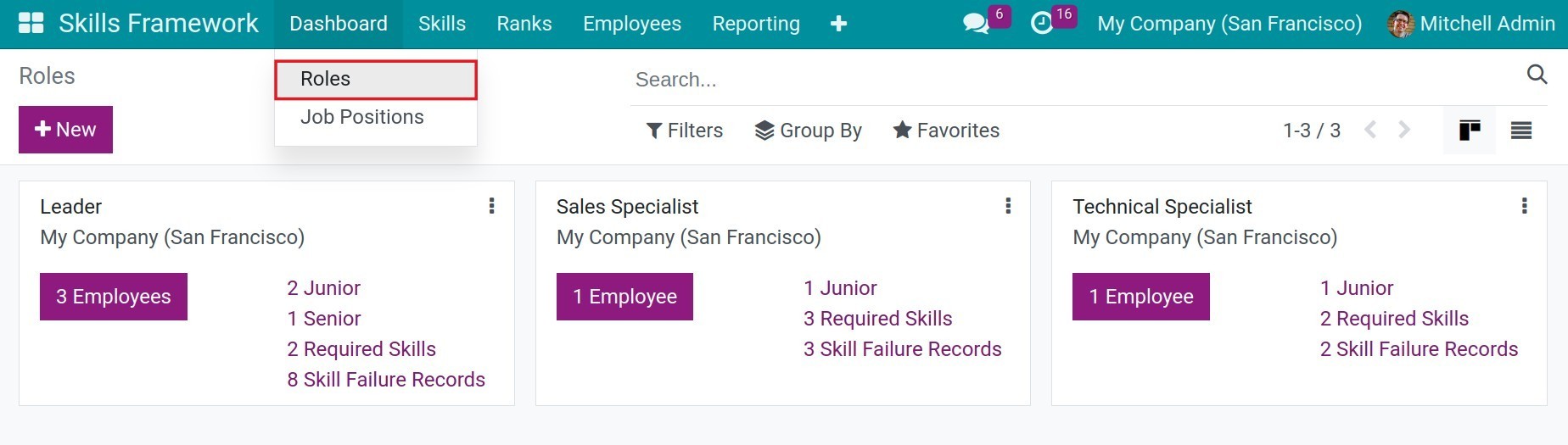This screenshot has width=1568, height=445.
Task: Click the plus icon in the navbar
Action: pos(838,24)
